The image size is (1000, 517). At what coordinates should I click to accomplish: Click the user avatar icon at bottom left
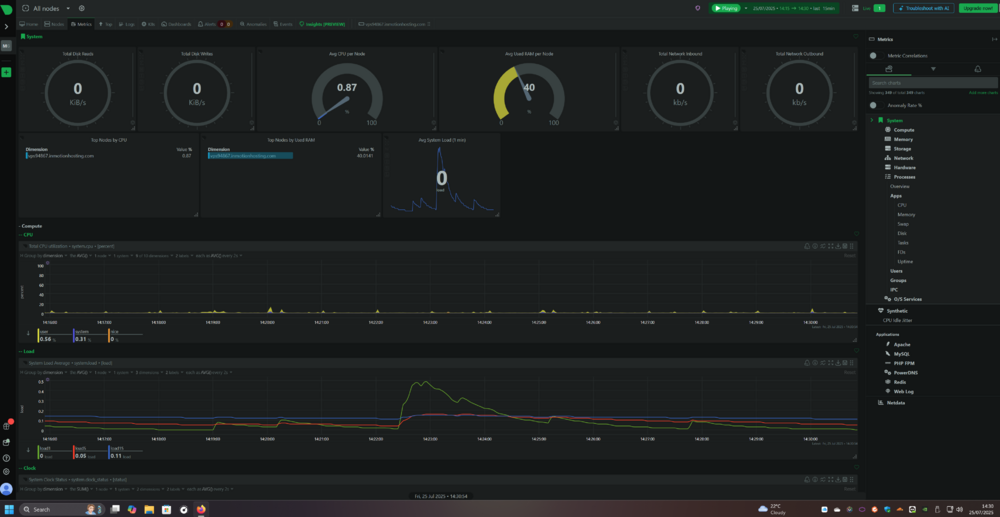(x=6, y=489)
